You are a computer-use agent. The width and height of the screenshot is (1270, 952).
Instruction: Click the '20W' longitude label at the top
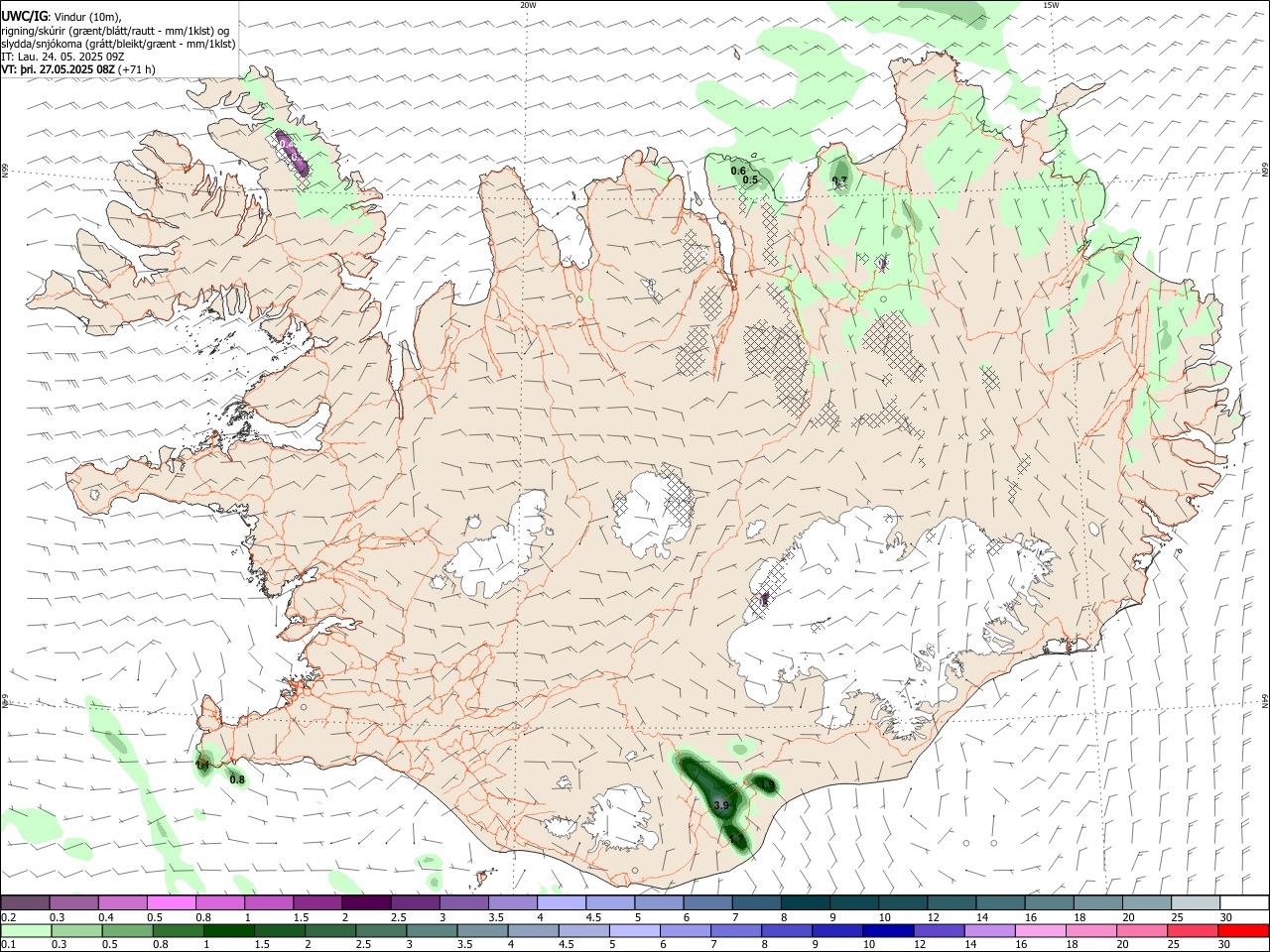click(528, 5)
